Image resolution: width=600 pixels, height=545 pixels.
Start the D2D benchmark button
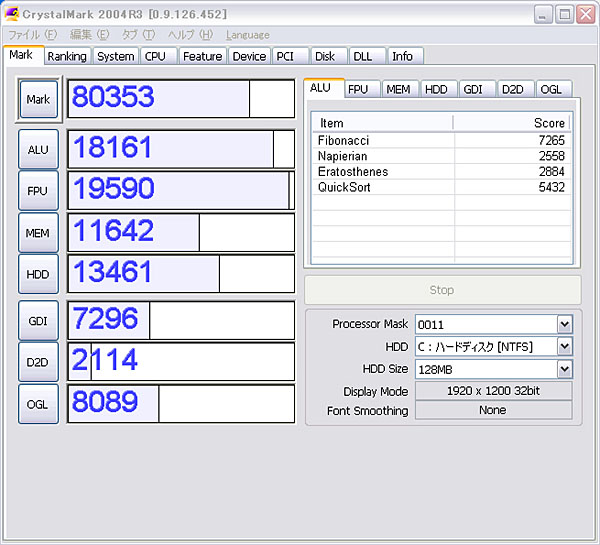[38, 362]
